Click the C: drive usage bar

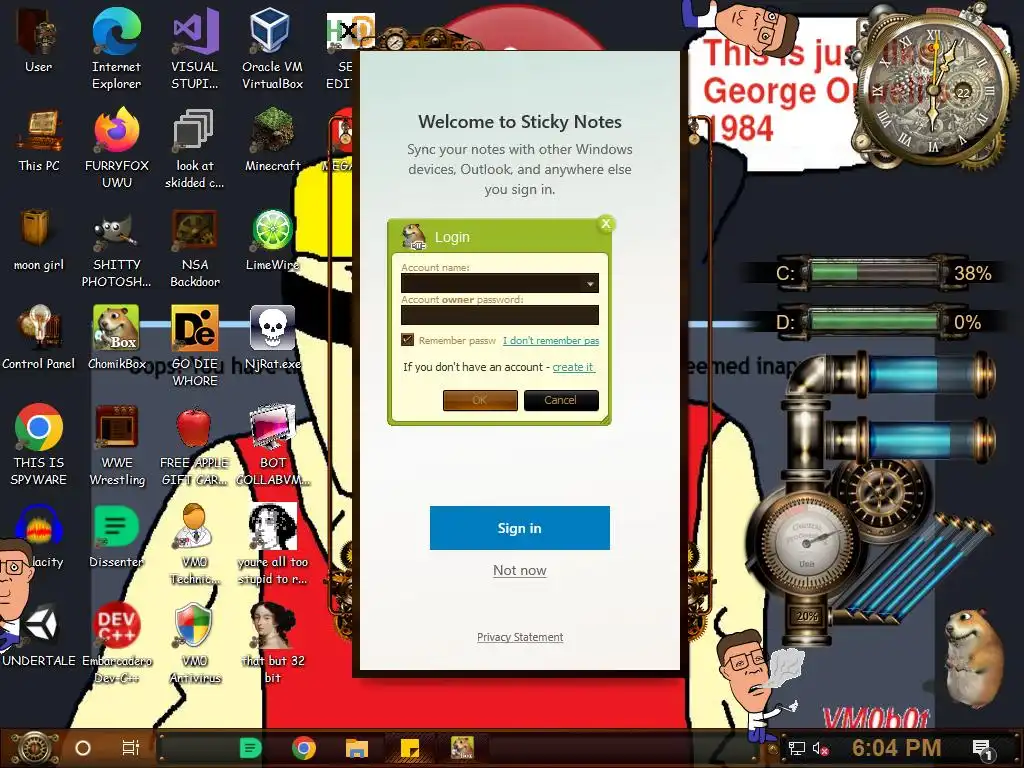(x=874, y=272)
